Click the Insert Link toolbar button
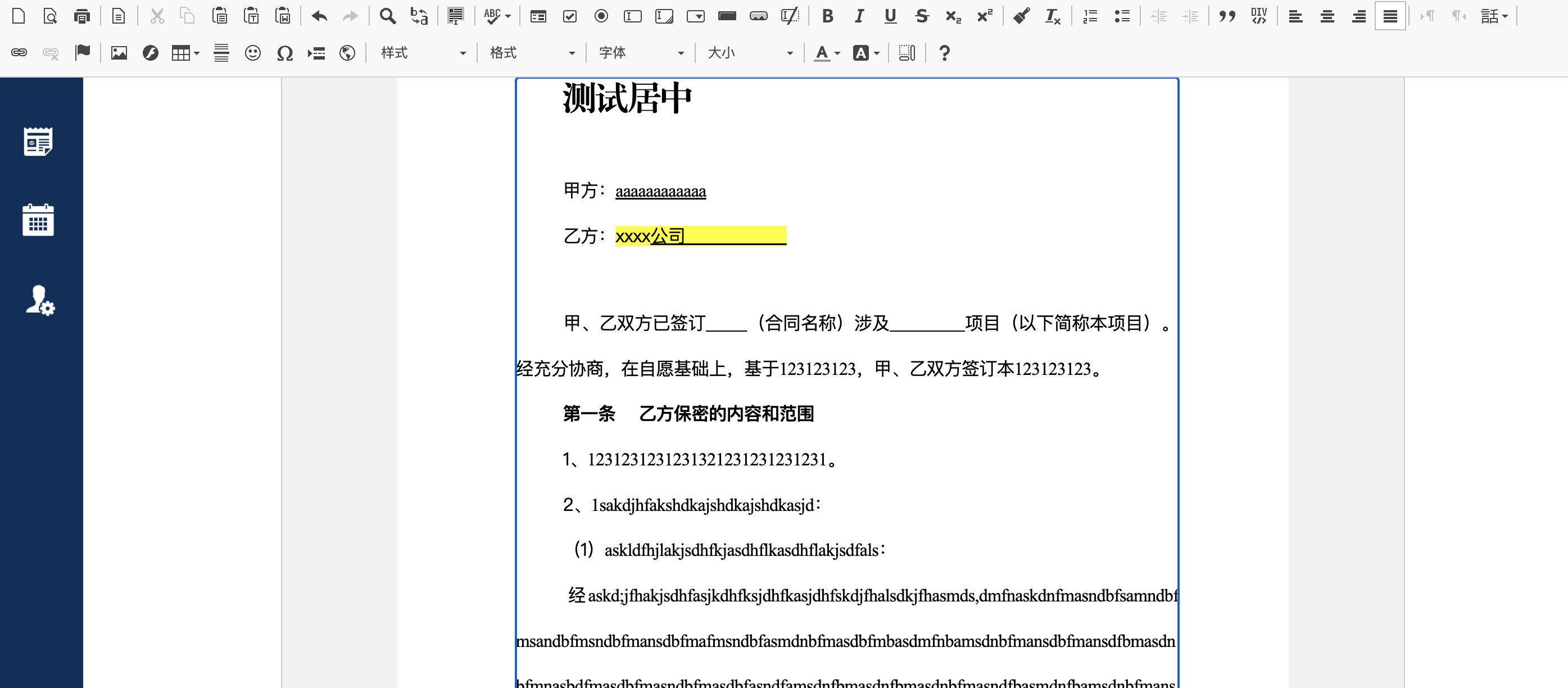This screenshot has height=688, width=1568. point(19,53)
